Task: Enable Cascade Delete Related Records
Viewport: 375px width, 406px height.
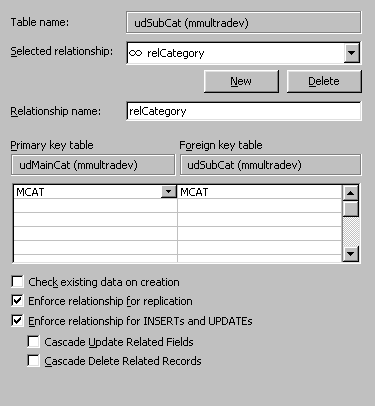Action: click(x=33, y=361)
